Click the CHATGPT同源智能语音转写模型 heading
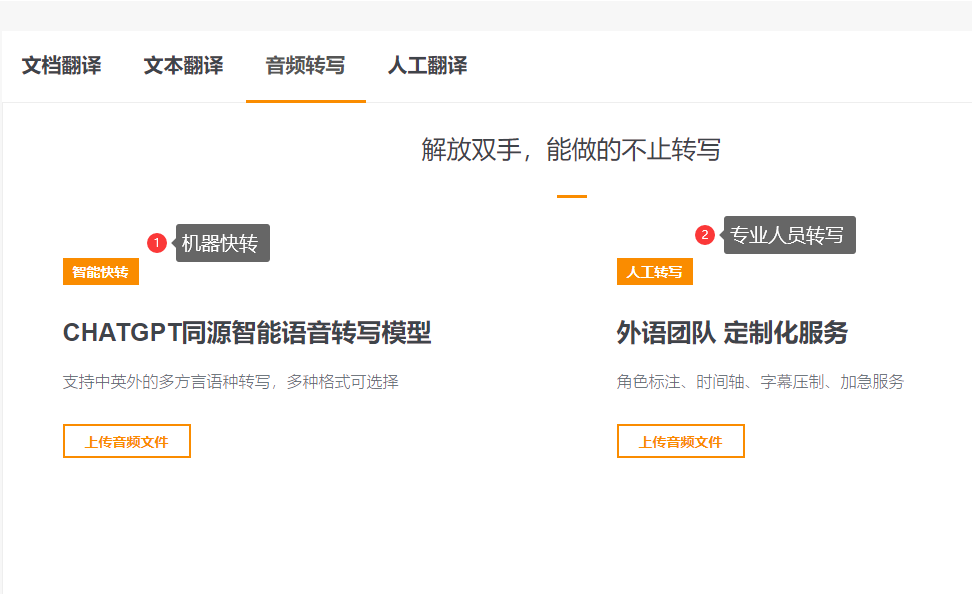This screenshot has width=972, height=594. [247, 333]
